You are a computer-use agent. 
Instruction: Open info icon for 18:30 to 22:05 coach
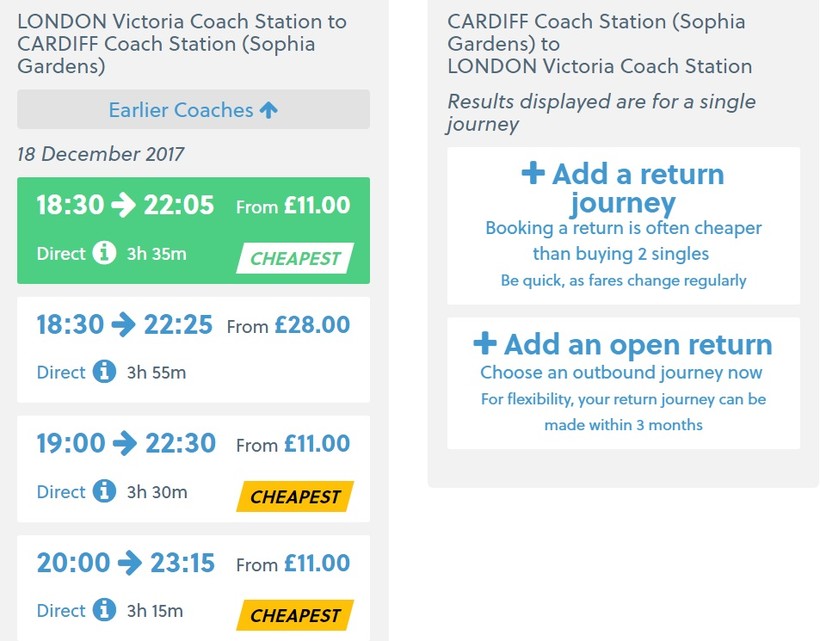(104, 253)
